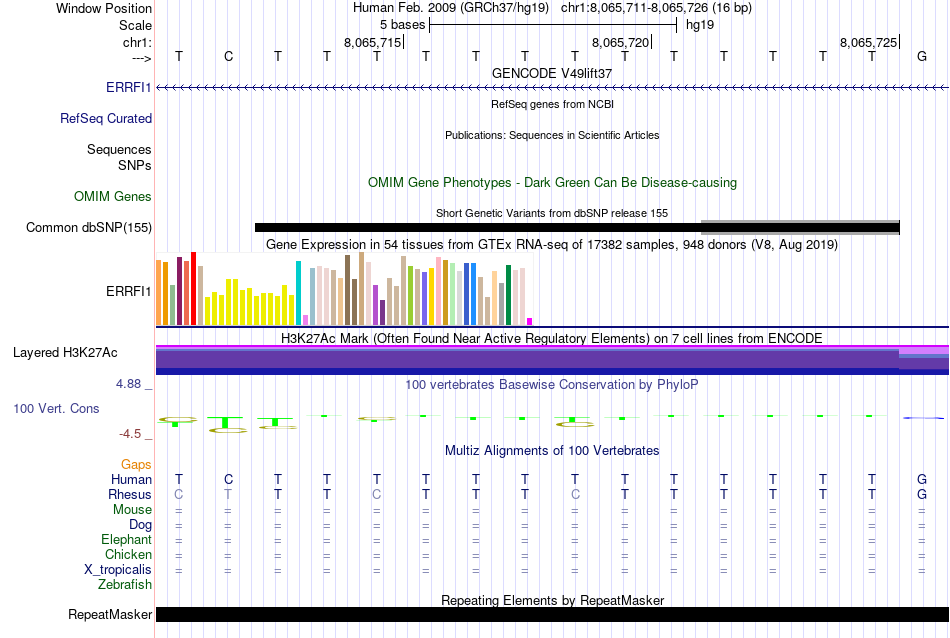Click the tall red bar in GTEx chart

coord(194,288)
